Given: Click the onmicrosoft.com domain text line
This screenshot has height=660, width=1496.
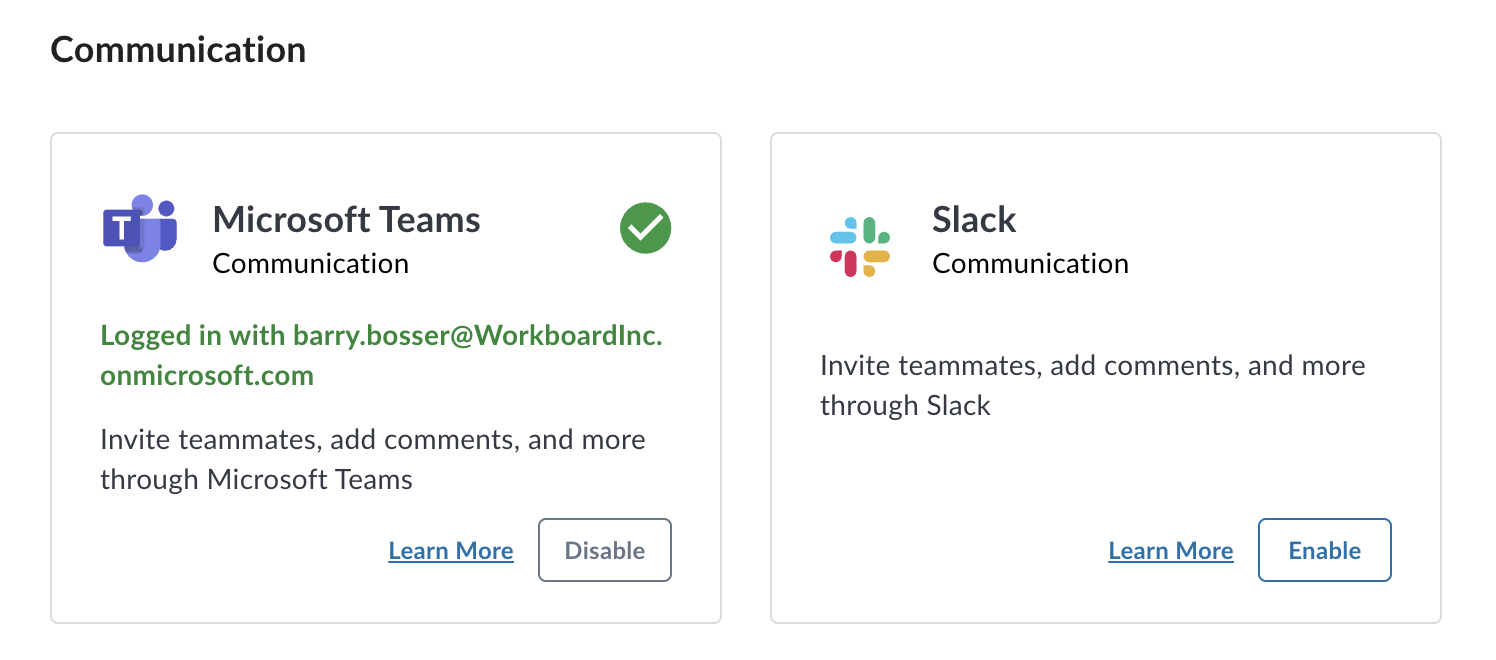Looking at the screenshot, I should tap(207, 376).
